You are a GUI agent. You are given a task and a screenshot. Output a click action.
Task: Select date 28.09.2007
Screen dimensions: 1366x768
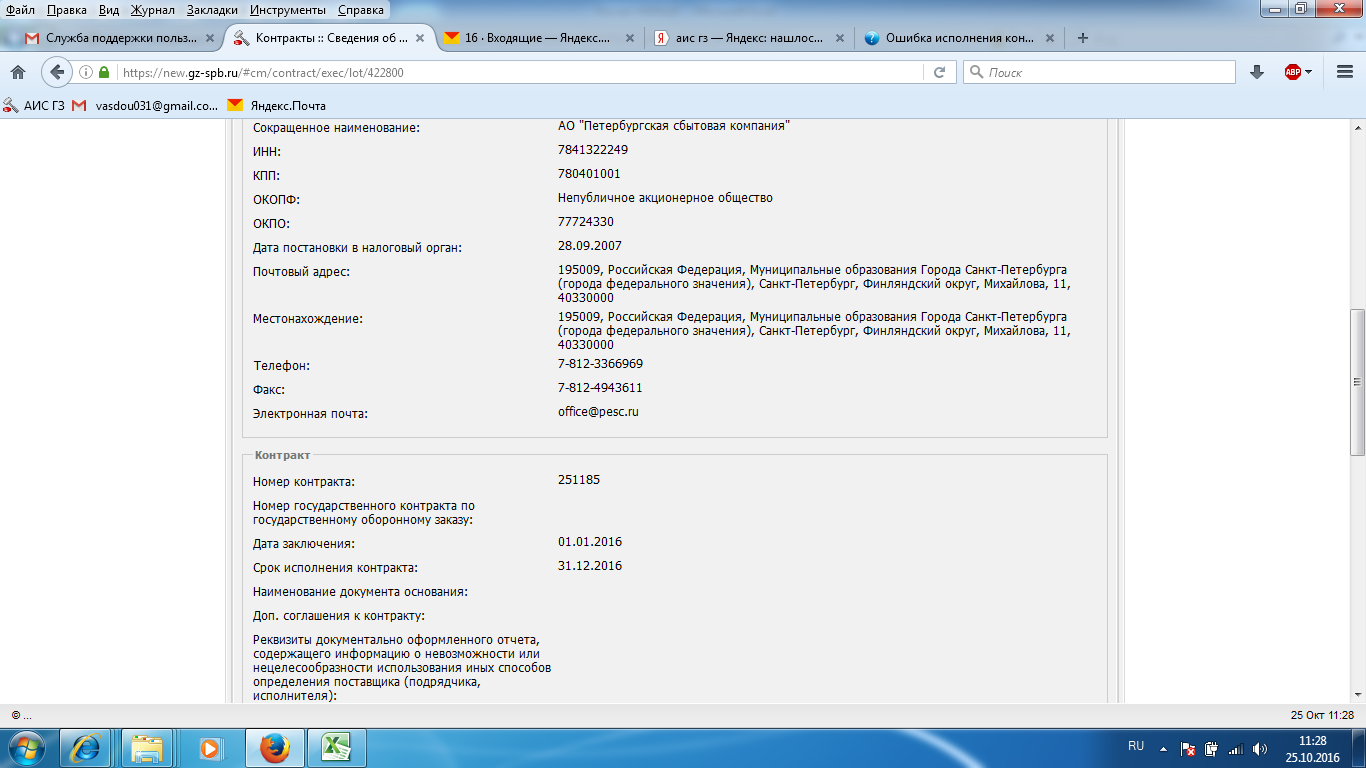[x=590, y=246]
